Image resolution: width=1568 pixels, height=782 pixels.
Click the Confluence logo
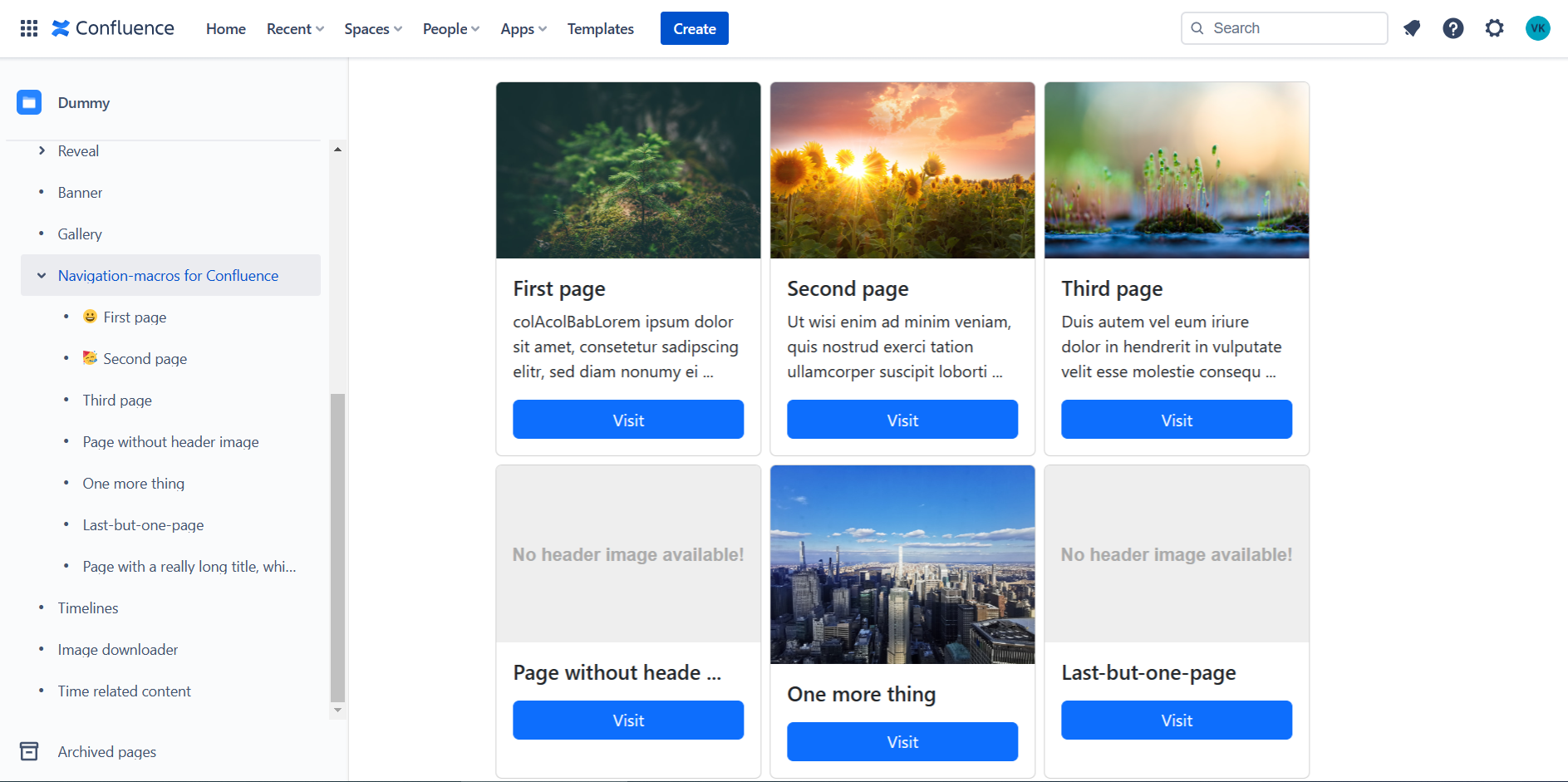click(x=113, y=28)
